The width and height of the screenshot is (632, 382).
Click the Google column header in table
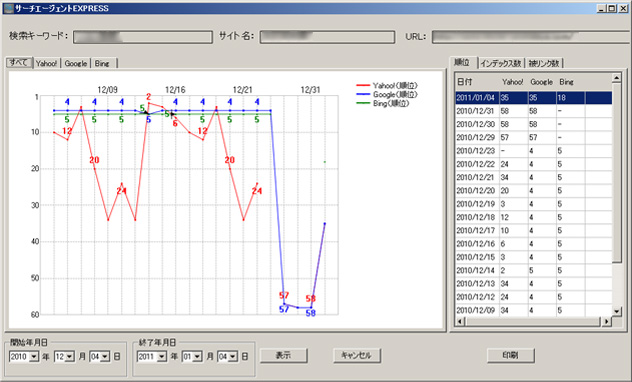point(542,82)
